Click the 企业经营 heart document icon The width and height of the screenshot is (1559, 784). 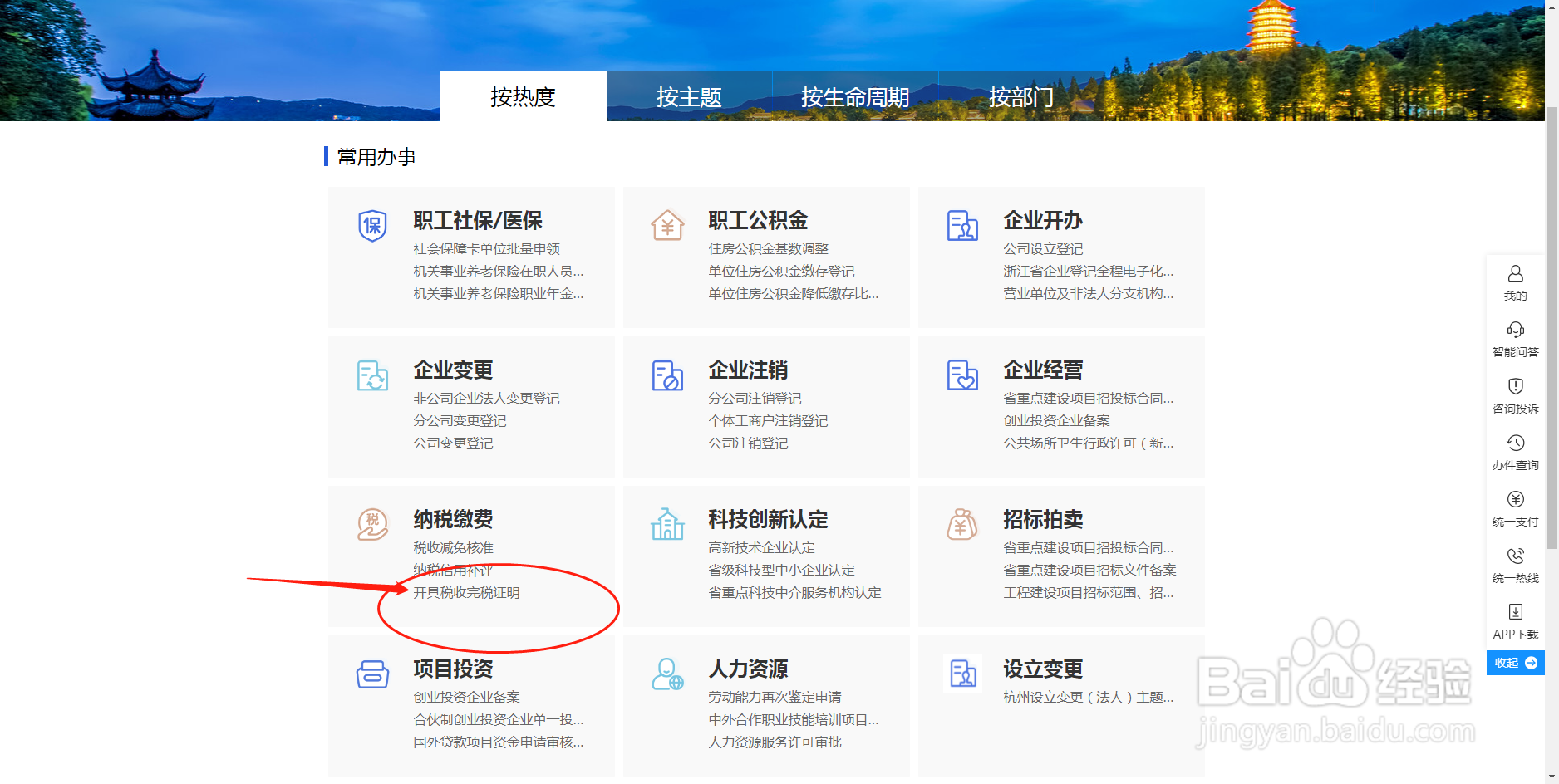962,375
